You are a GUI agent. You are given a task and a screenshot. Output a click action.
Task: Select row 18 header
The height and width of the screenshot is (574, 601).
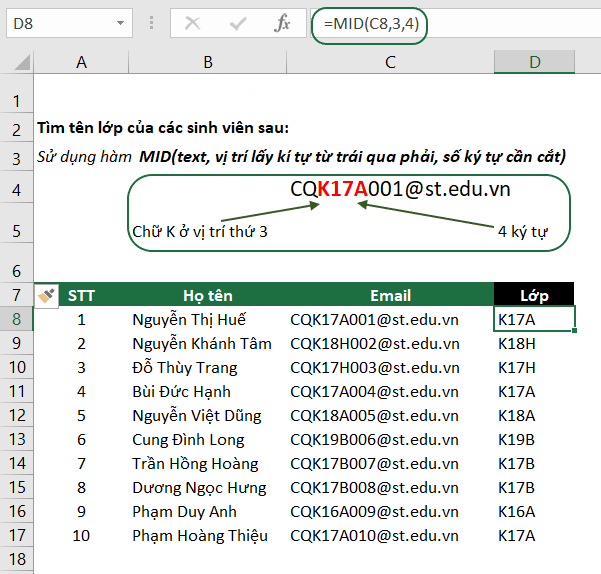click(16, 559)
